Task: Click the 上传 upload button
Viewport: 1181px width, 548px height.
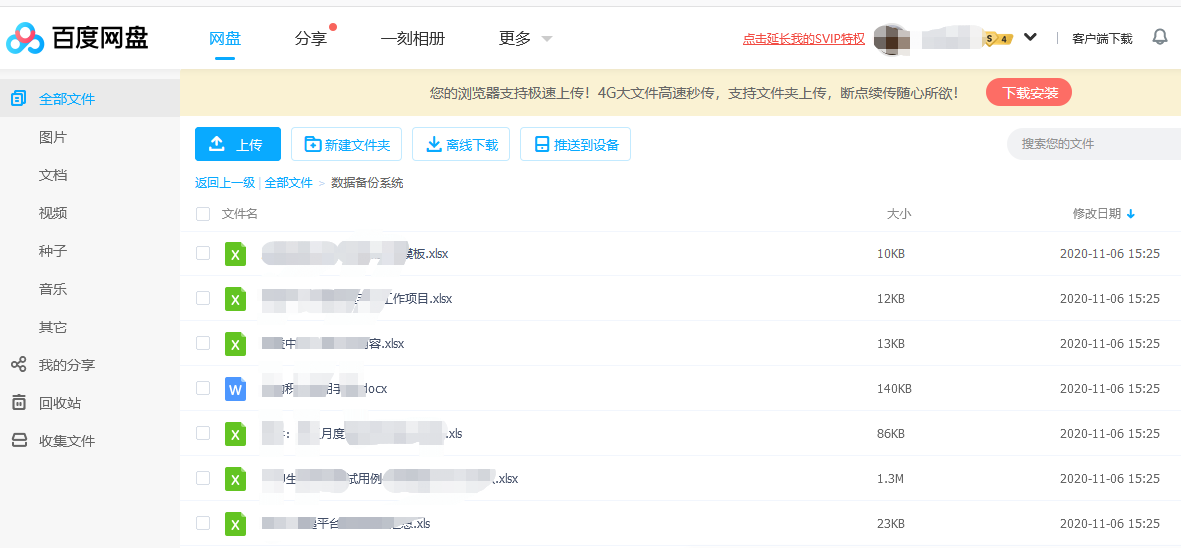Action: (238, 144)
